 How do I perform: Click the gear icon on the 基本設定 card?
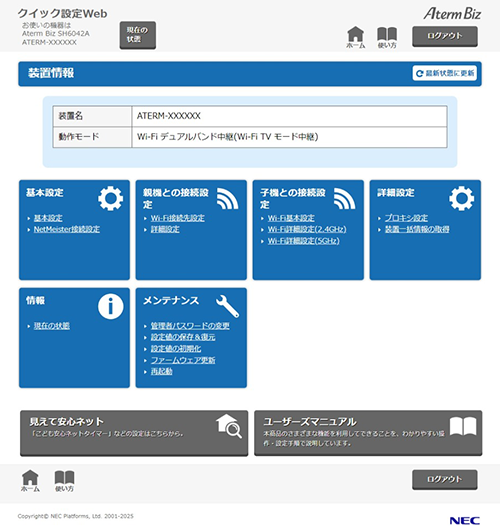111,198
